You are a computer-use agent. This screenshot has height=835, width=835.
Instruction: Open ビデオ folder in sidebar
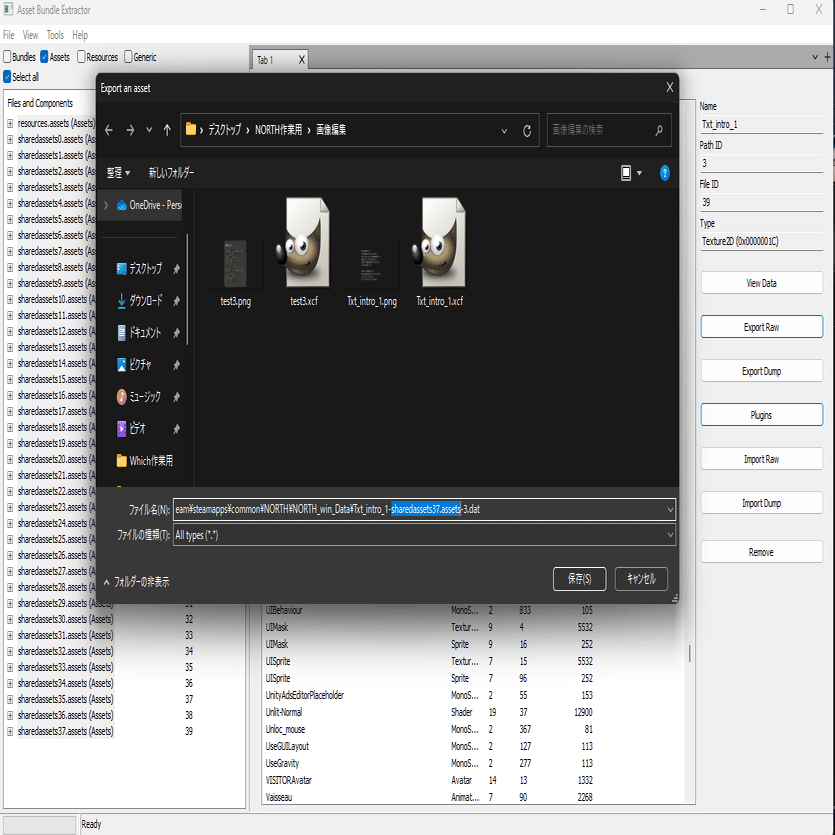131,429
